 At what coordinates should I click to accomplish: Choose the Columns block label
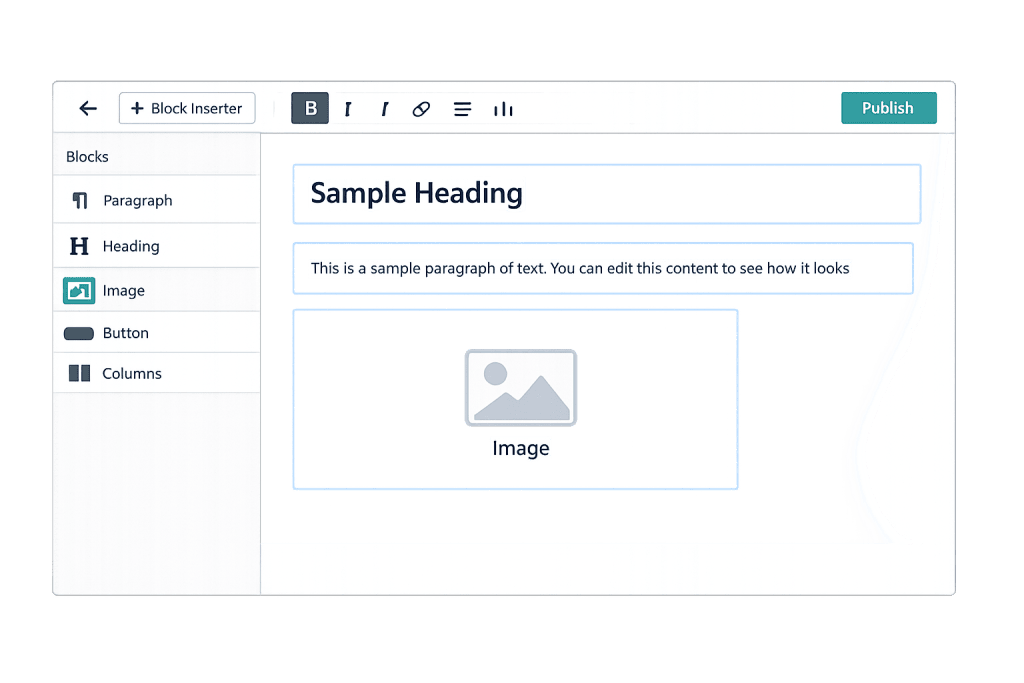(132, 373)
